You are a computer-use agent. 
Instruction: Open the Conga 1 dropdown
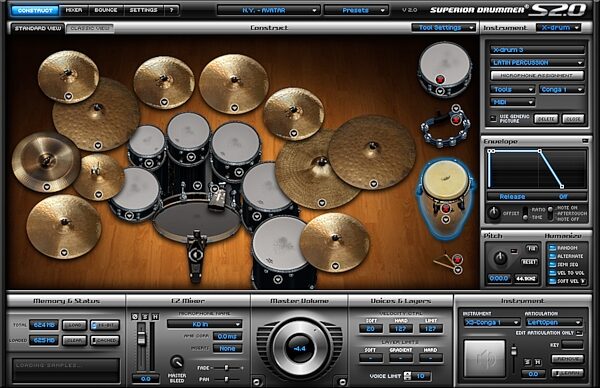(x=562, y=90)
